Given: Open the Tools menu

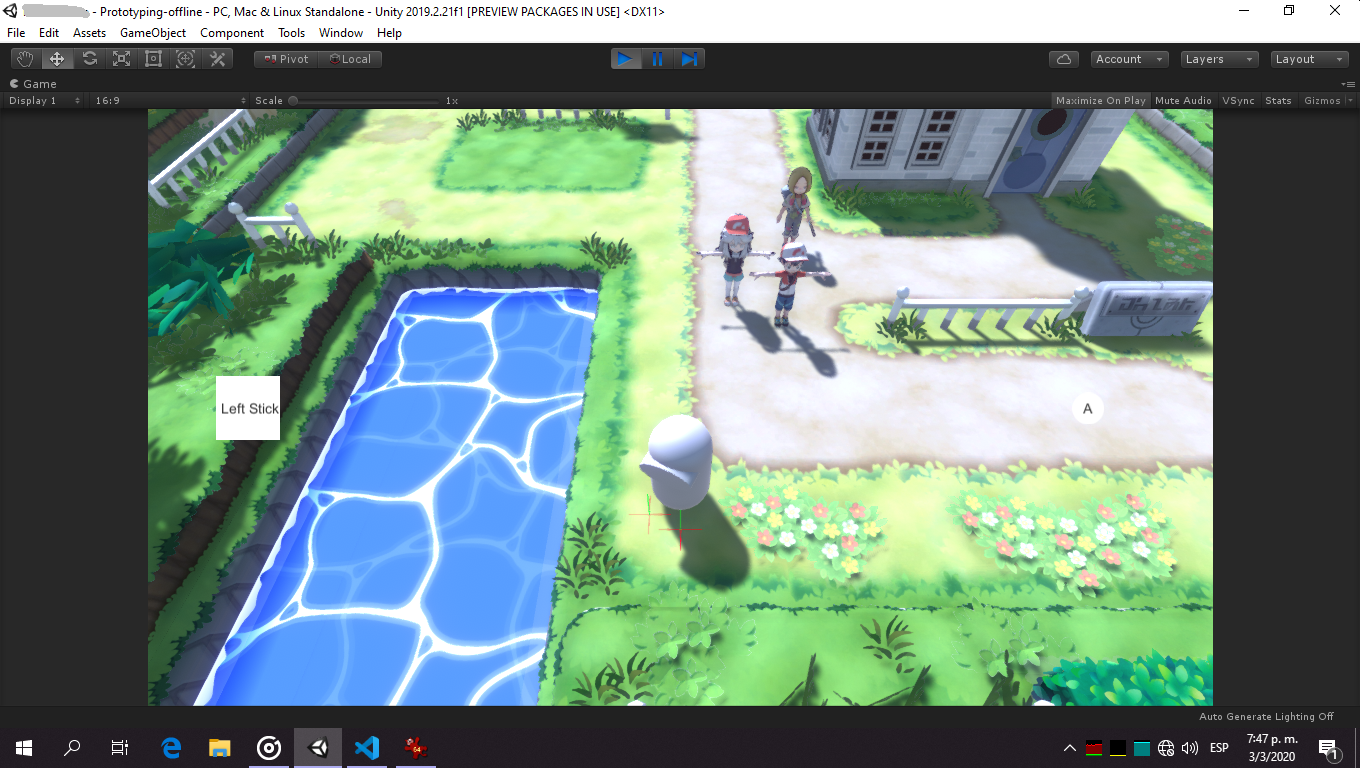Looking at the screenshot, I should coord(292,33).
